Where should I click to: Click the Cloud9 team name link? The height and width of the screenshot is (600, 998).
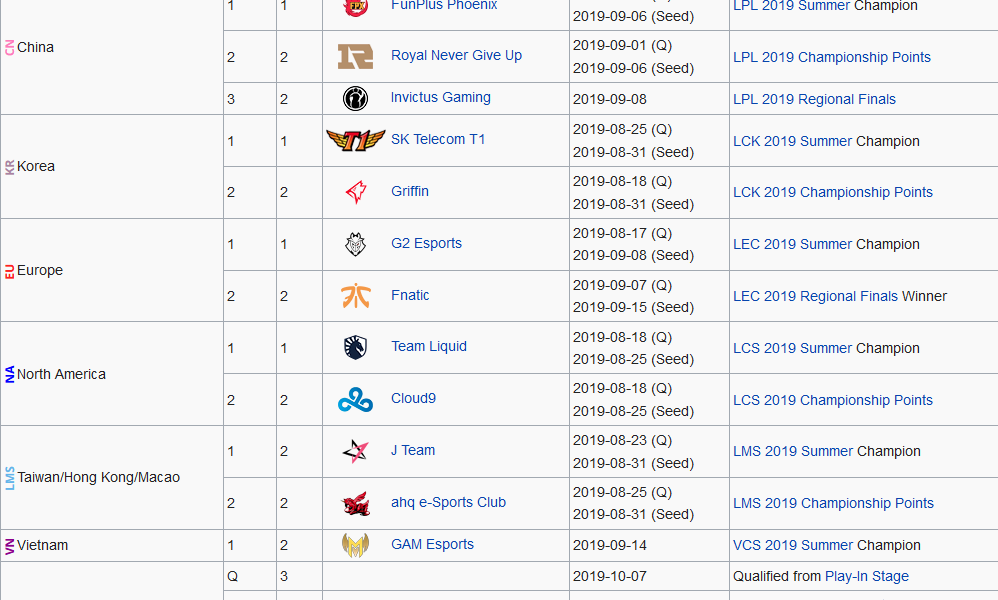coord(413,398)
